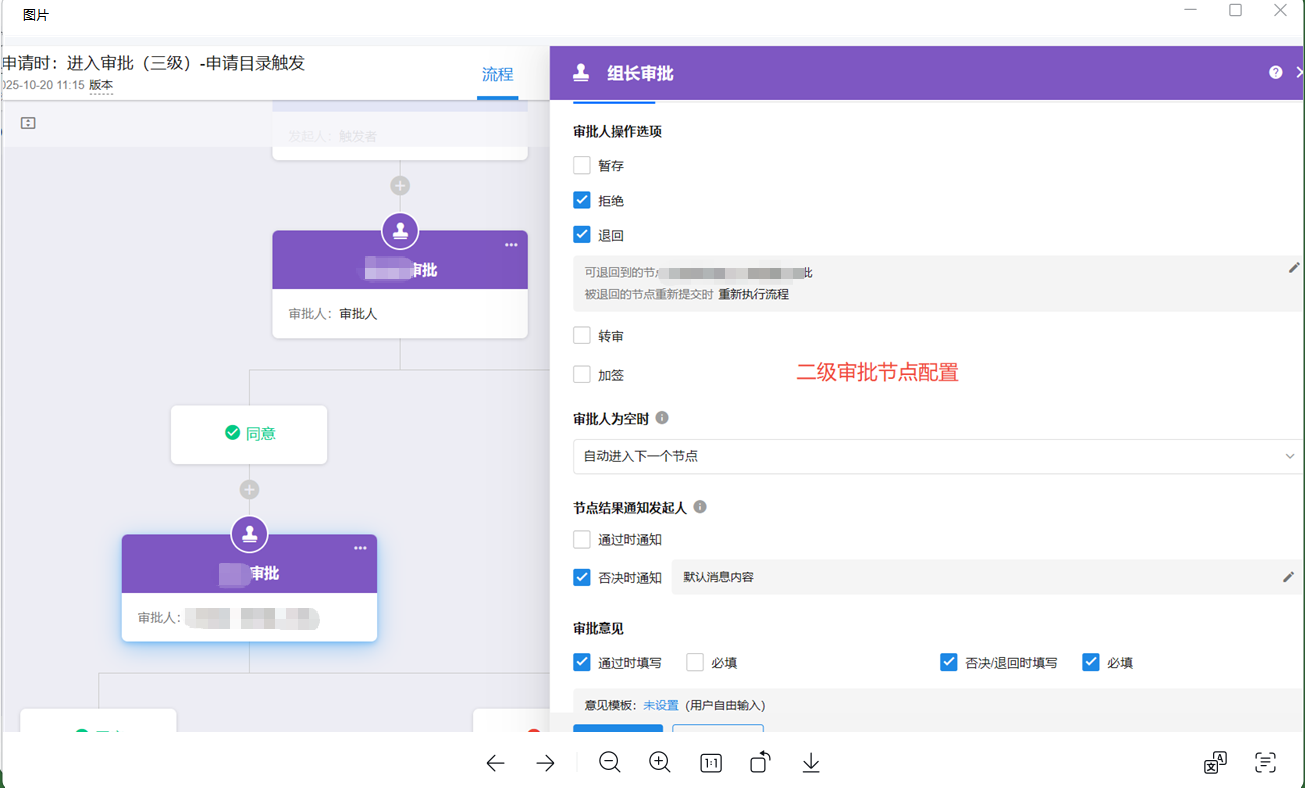
Task: Click the zoom out magnifier icon
Action: [609, 763]
